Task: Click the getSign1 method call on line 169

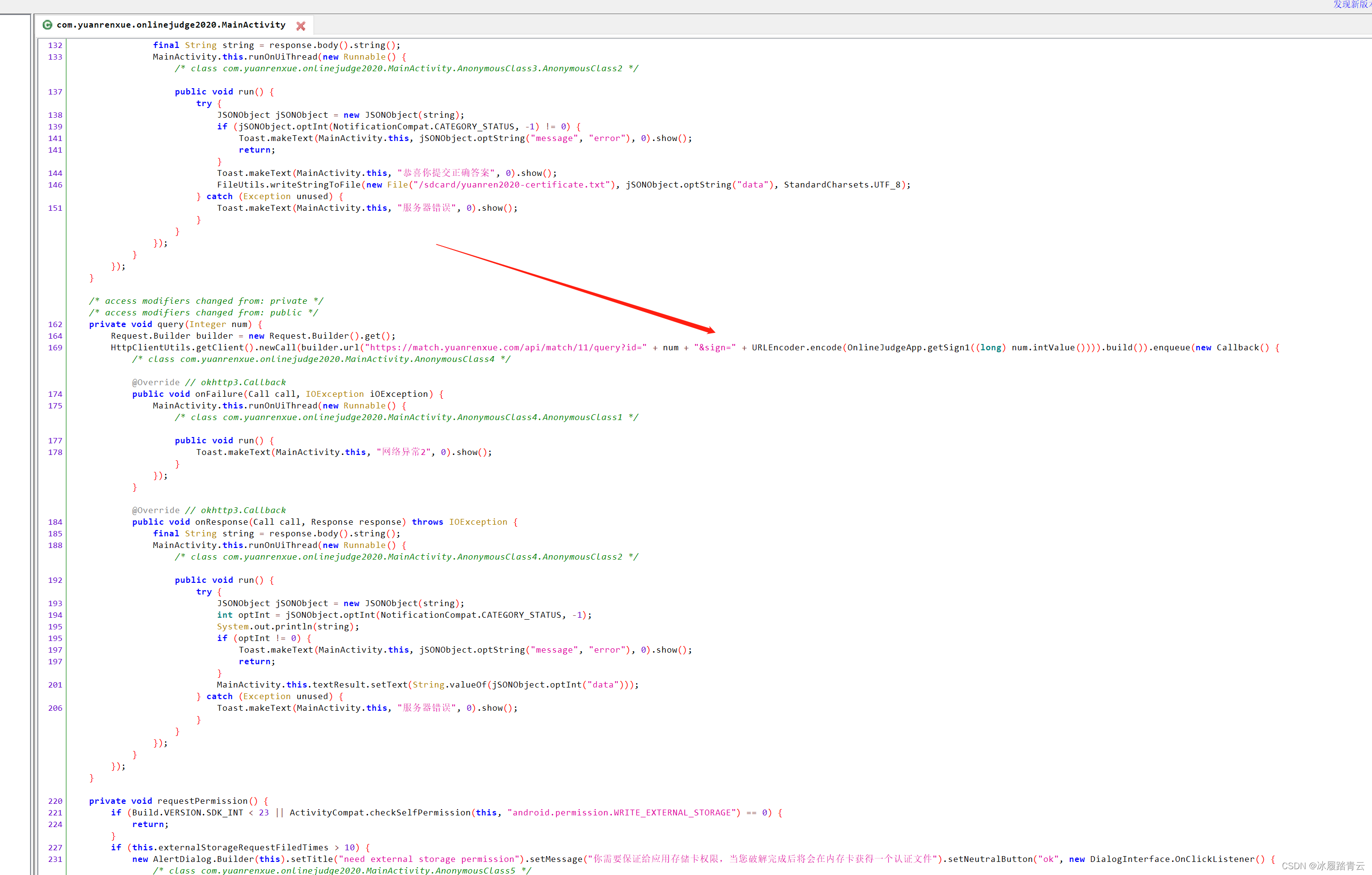Action: pos(948,347)
